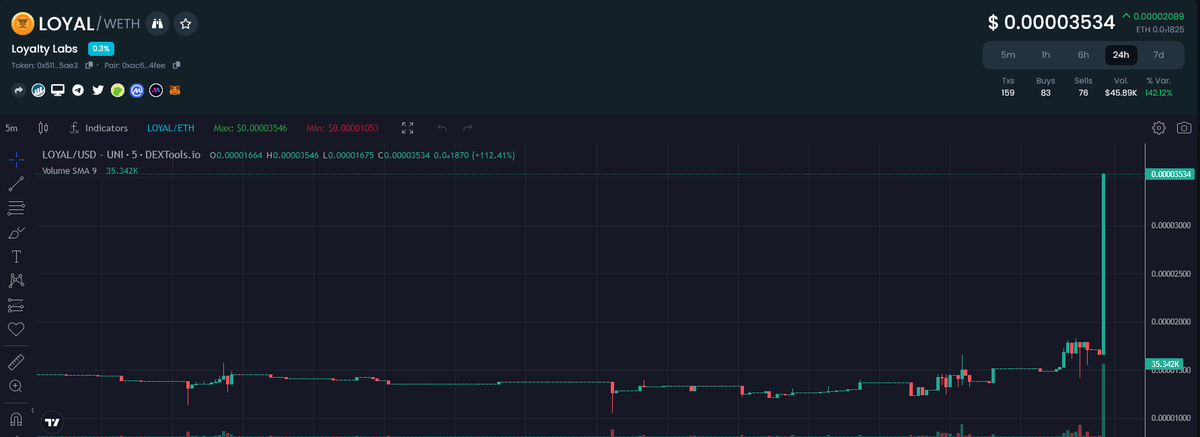Open the Indicators menu
The image size is (1200, 437).
(99, 128)
